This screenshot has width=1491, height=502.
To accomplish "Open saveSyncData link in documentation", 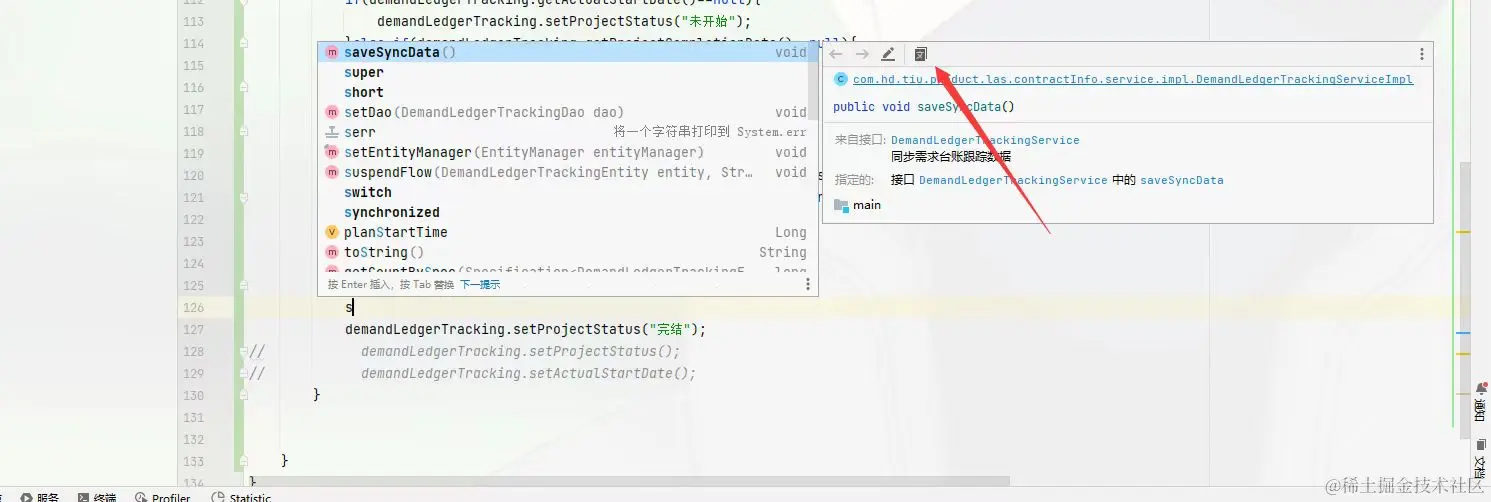I will point(1182,180).
